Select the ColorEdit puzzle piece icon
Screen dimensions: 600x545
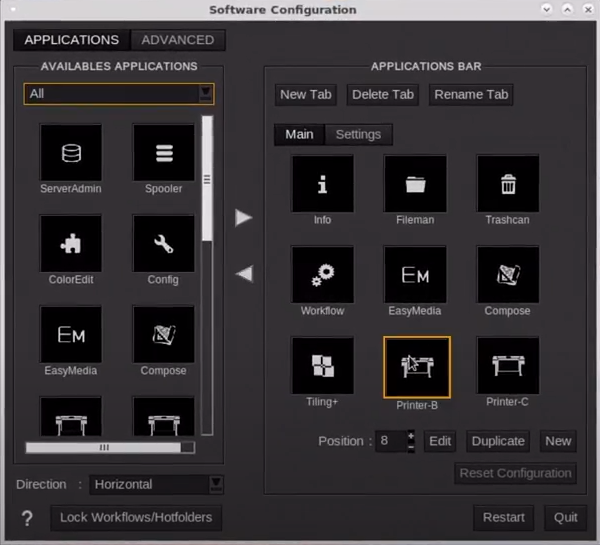coord(71,243)
